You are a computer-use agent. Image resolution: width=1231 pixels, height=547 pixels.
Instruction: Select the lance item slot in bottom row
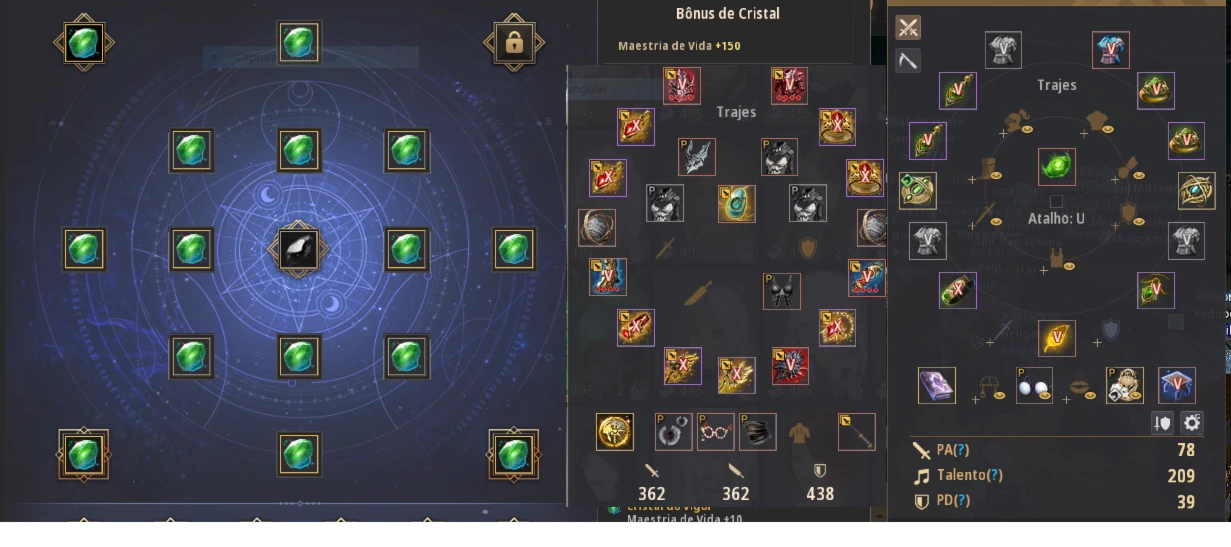click(x=857, y=432)
